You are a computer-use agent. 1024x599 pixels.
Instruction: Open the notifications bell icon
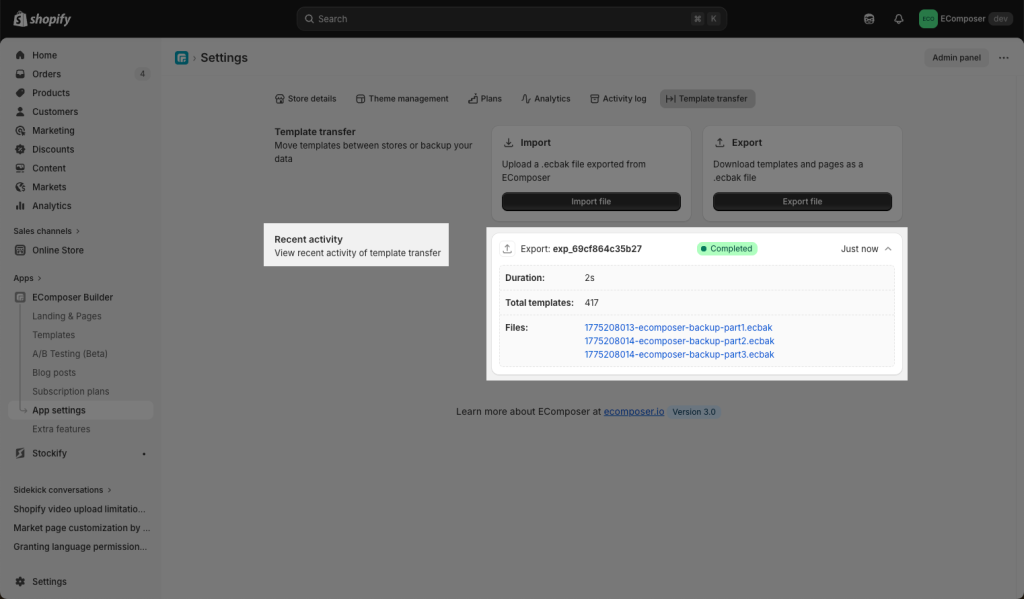click(x=898, y=19)
